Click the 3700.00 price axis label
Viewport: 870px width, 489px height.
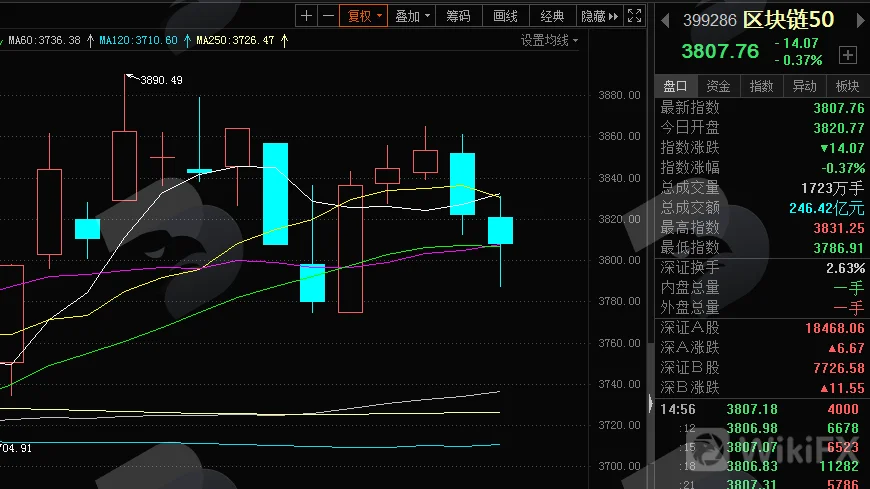[619, 466]
